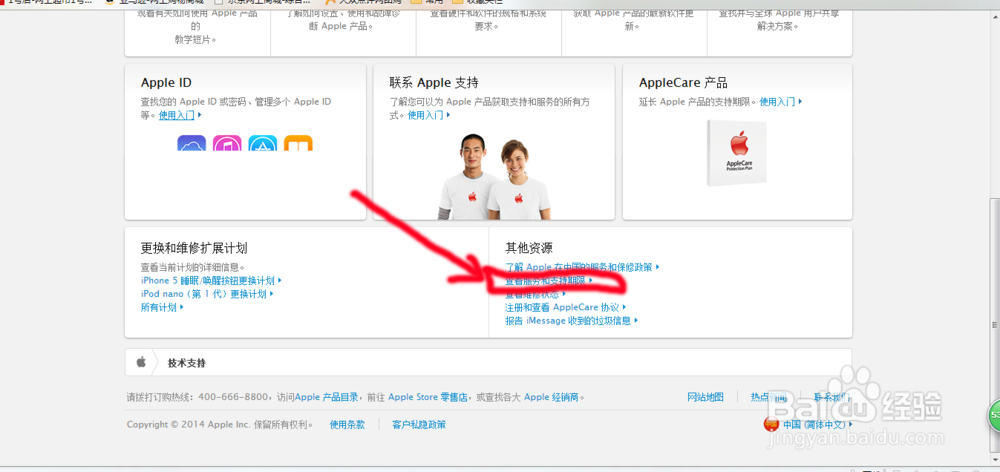This screenshot has width=1000, height=472.
Task: Click the Apple support staff photo
Action: (494, 177)
